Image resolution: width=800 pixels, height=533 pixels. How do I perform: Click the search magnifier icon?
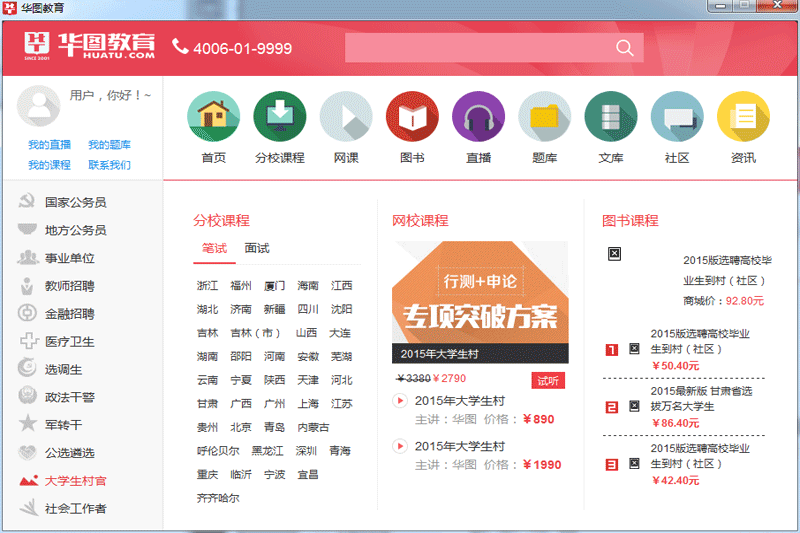[624, 48]
